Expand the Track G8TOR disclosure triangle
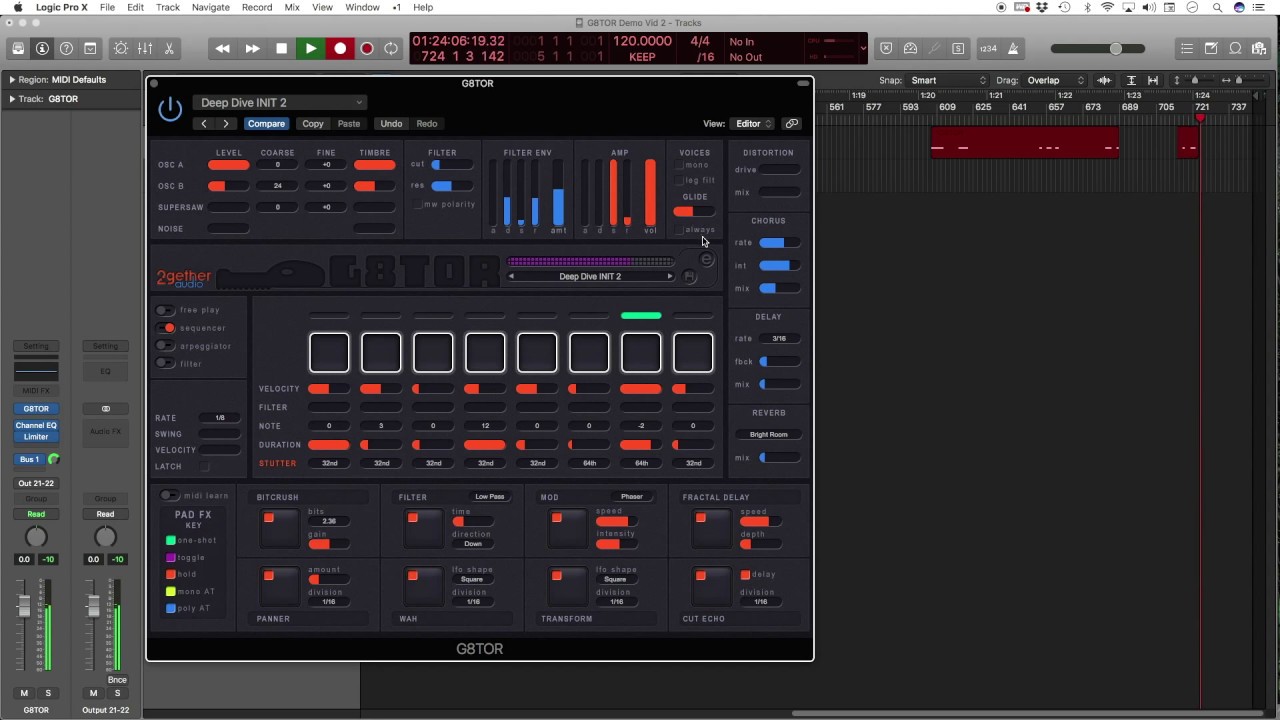Image resolution: width=1280 pixels, height=720 pixels. coord(12,99)
